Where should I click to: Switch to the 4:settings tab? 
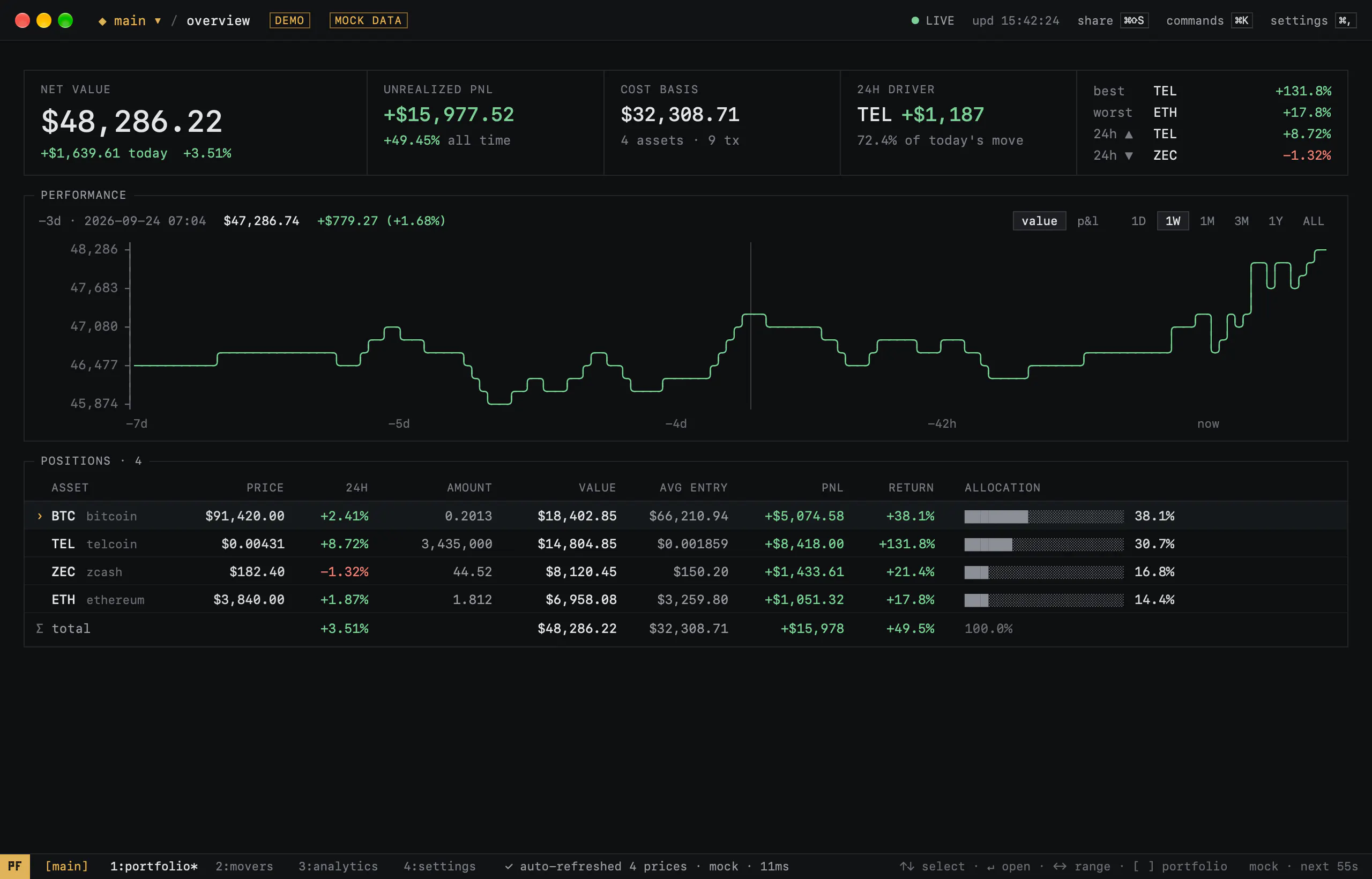tap(439, 866)
